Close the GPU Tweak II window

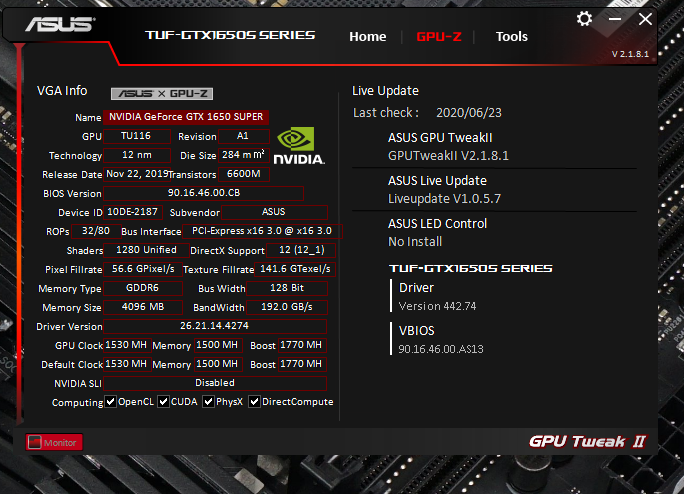pyautogui.click(x=645, y=19)
